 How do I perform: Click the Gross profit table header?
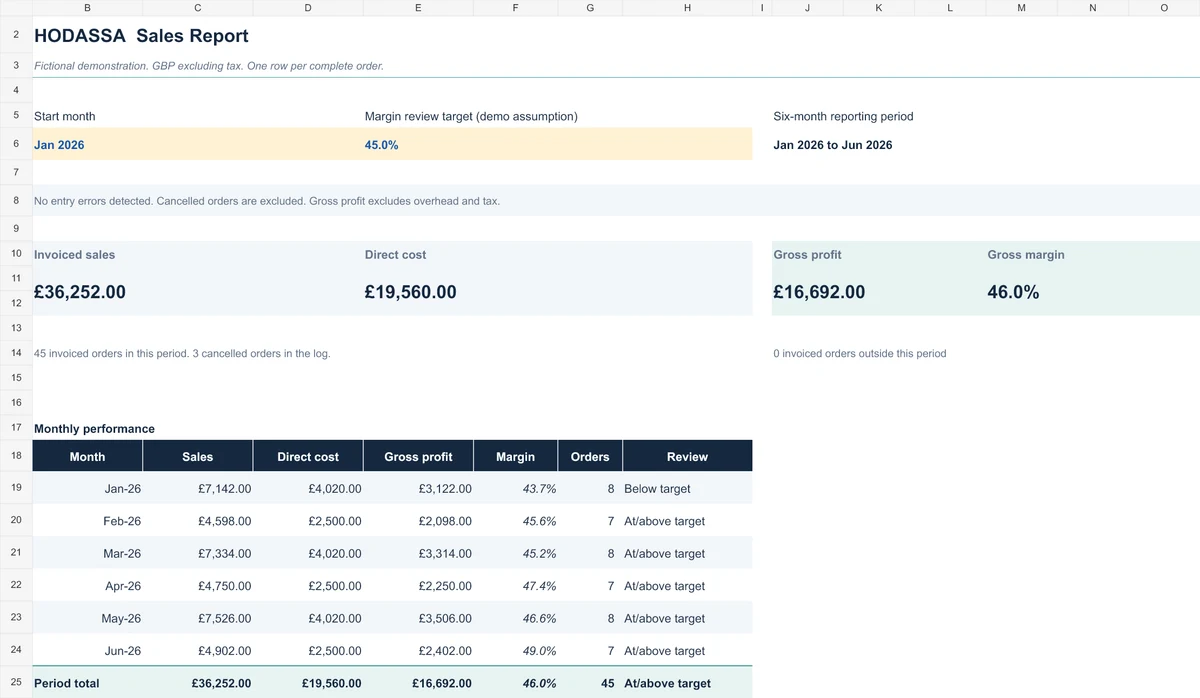coord(418,456)
